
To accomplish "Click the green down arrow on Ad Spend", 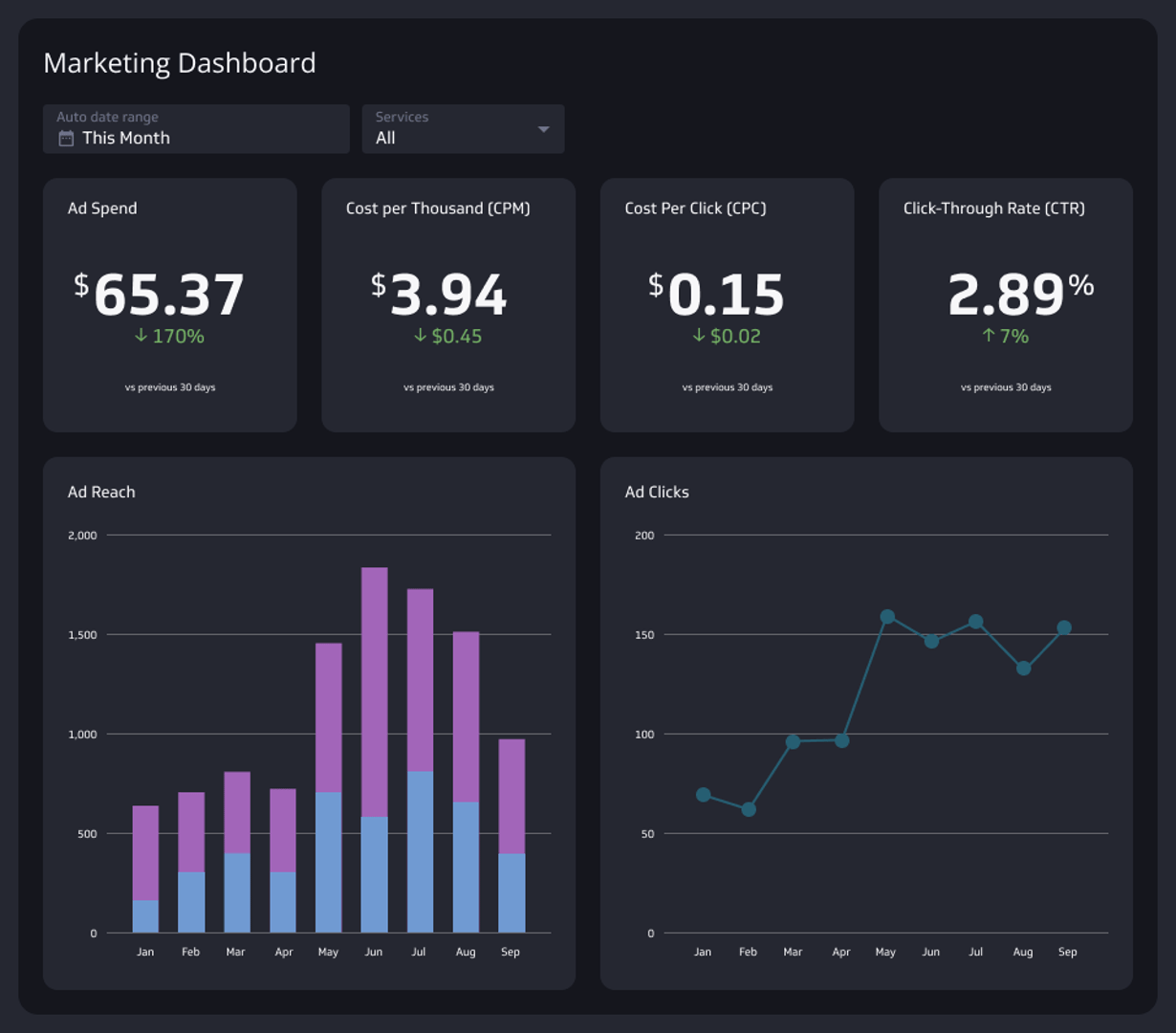I will click(140, 336).
